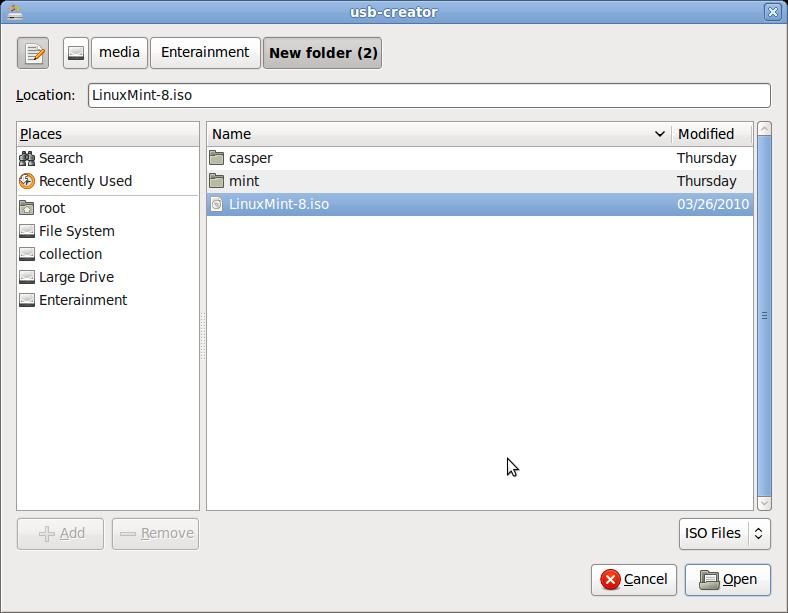Click the root home folder icon
This screenshot has height=613, width=788.
coord(27,208)
